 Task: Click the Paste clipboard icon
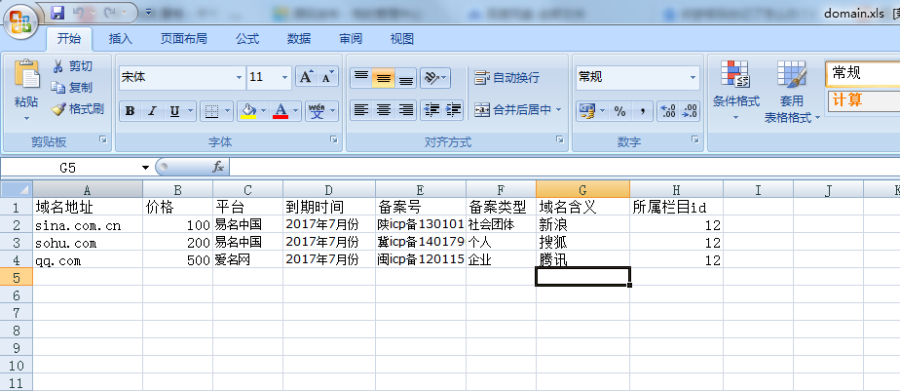coord(26,74)
